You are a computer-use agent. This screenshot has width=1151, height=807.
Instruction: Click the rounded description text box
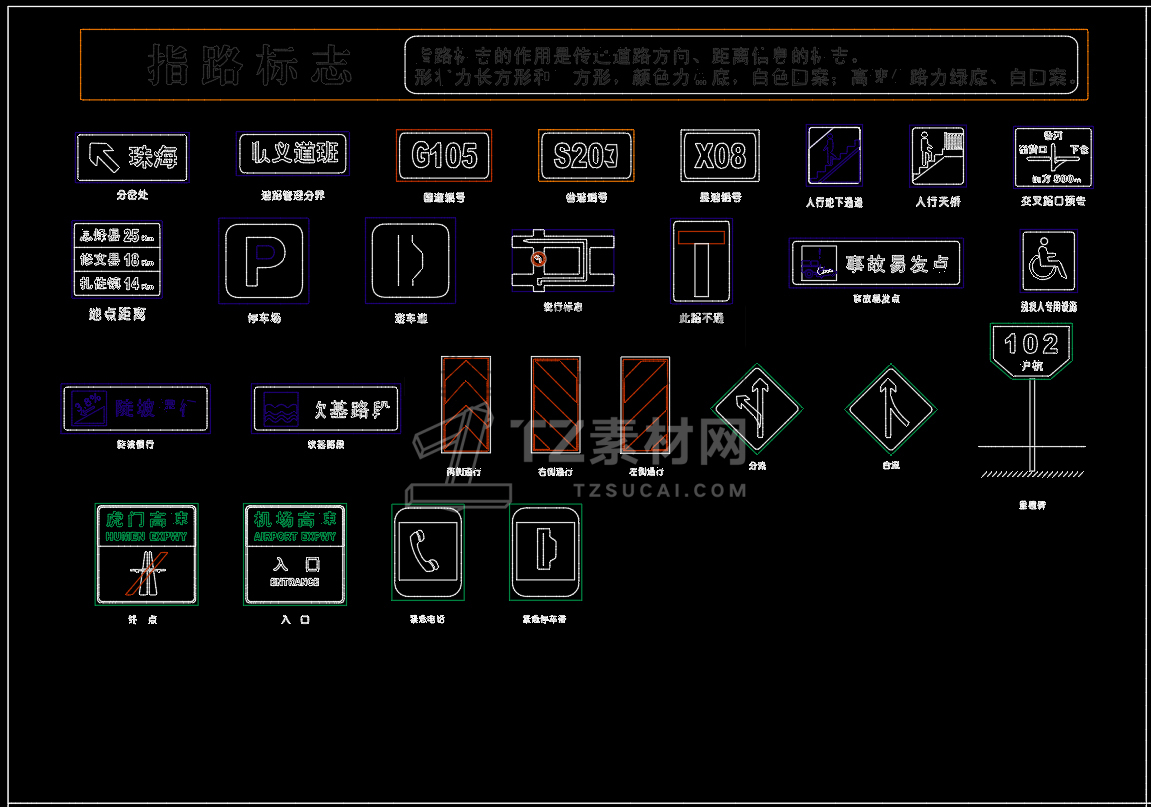pos(741,65)
